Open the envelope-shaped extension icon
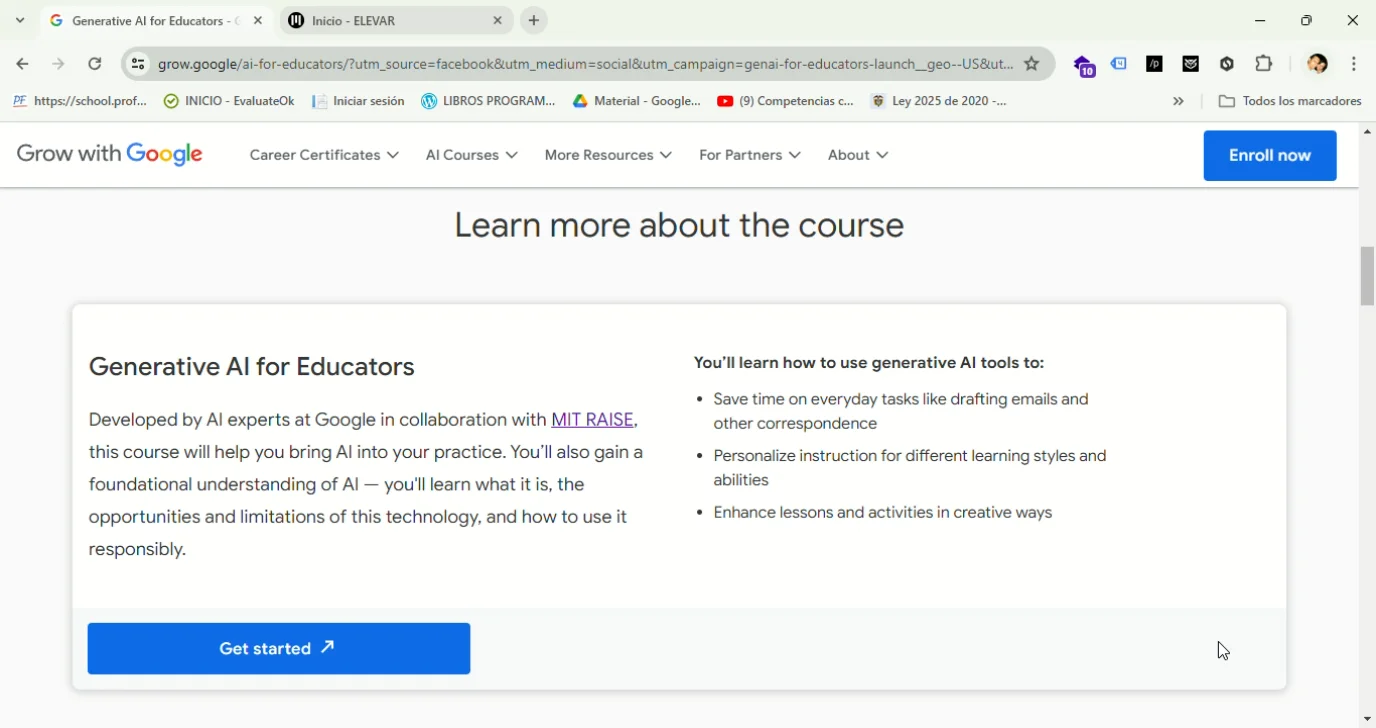The height and width of the screenshot is (728, 1376). (1191, 64)
